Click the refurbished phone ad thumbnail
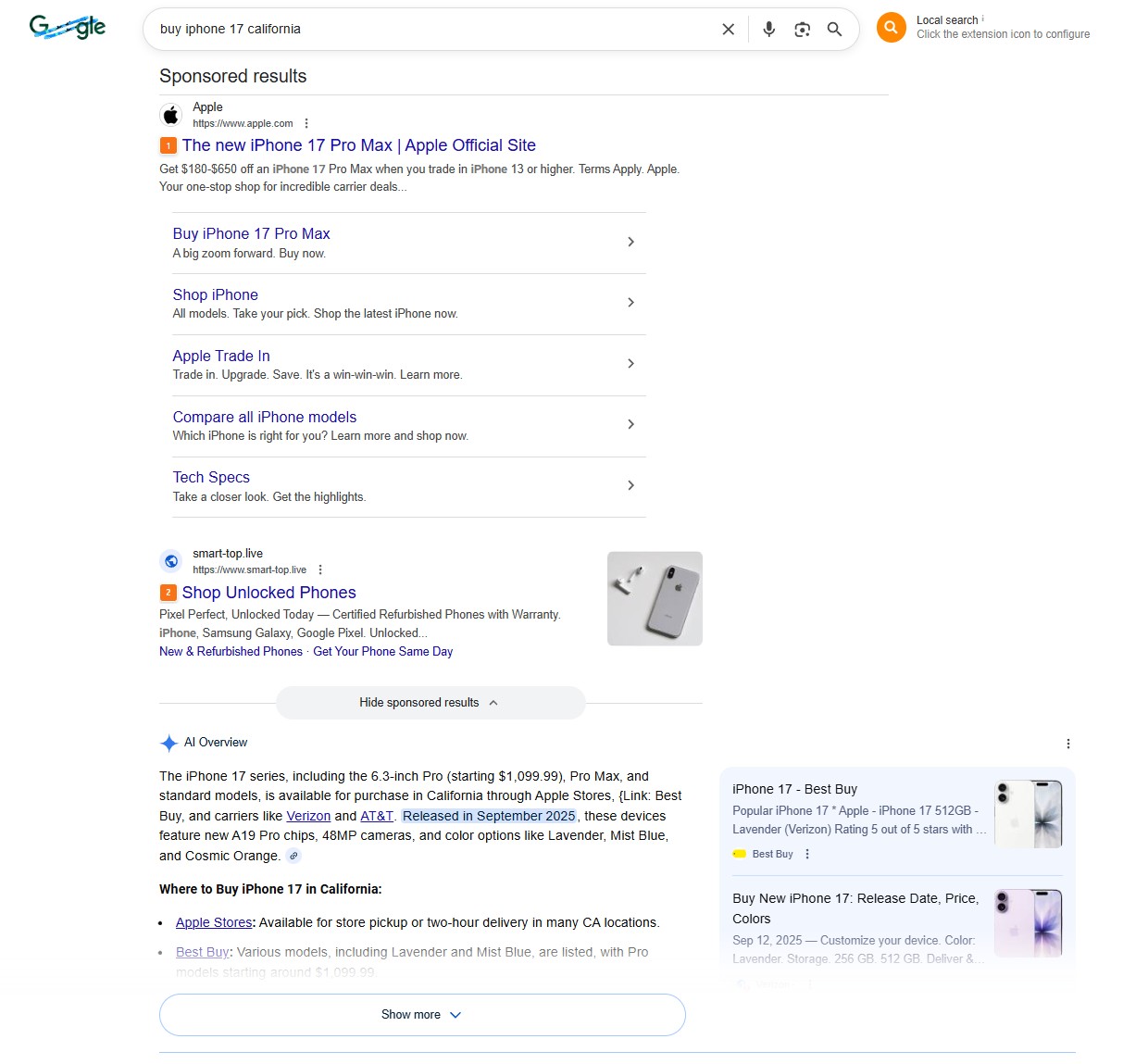Screen dimensions: 1148x1064 (x=655, y=598)
